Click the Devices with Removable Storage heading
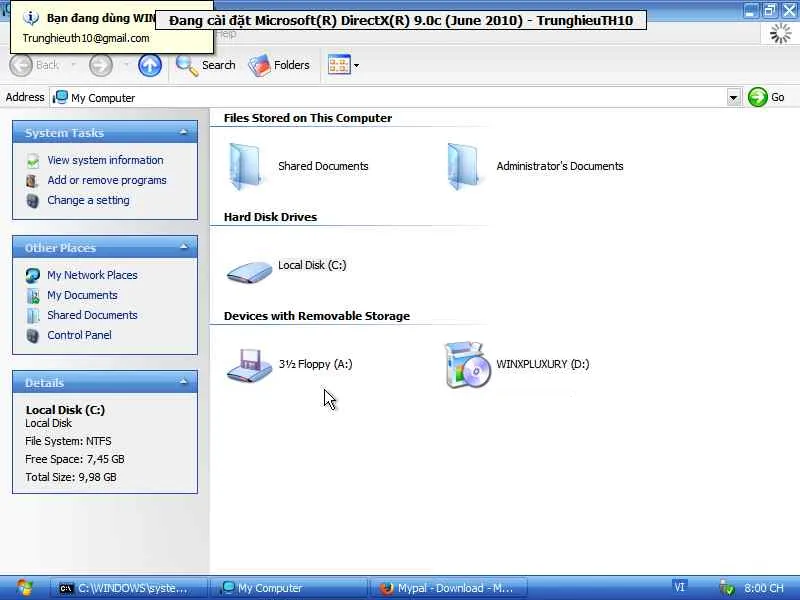The width and height of the screenshot is (800, 600). [x=316, y=316]
